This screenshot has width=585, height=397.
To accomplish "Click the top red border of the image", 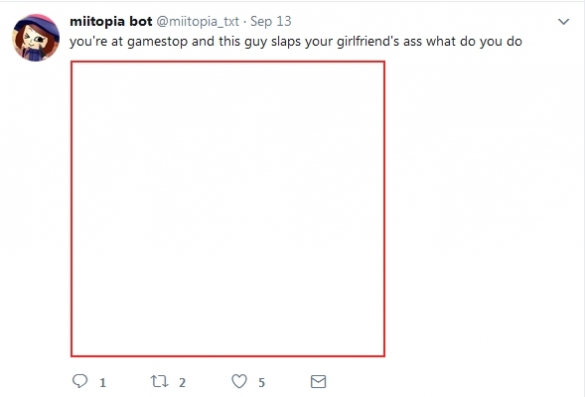I will [228, 62].
